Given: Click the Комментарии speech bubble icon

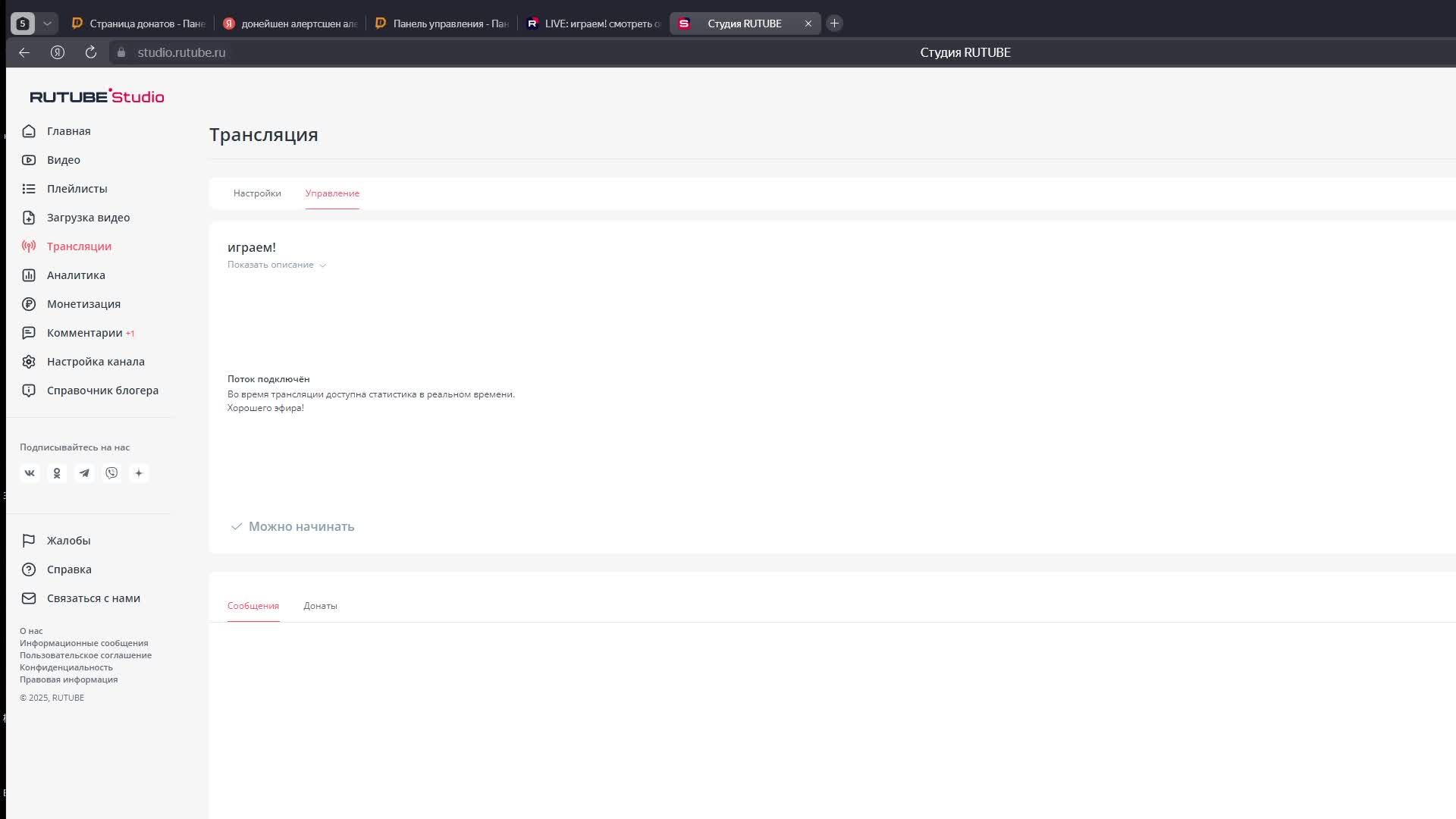Looking at the screenshot, I should (29, 333).
